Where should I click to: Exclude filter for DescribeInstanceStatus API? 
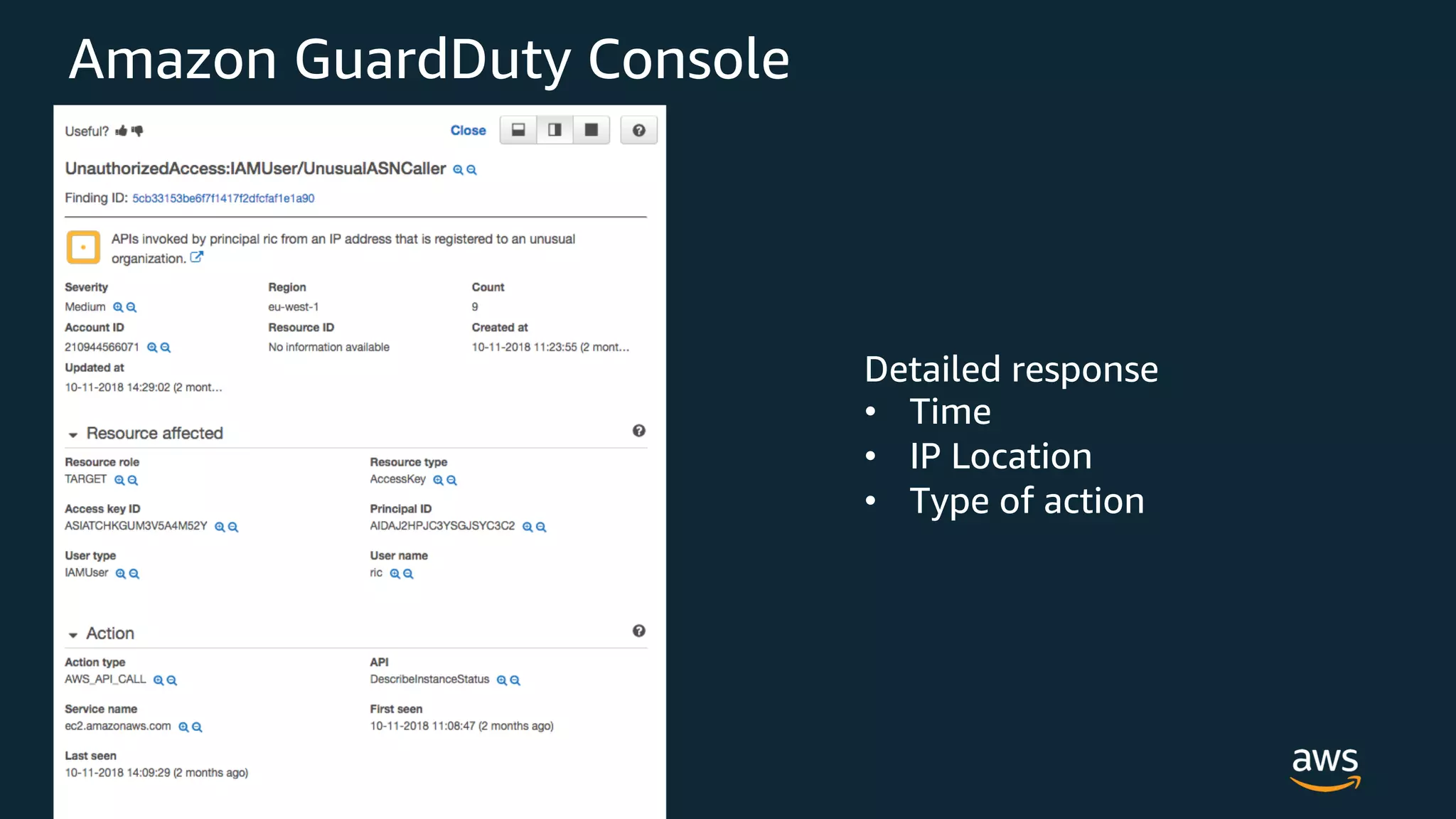[515, 681]
